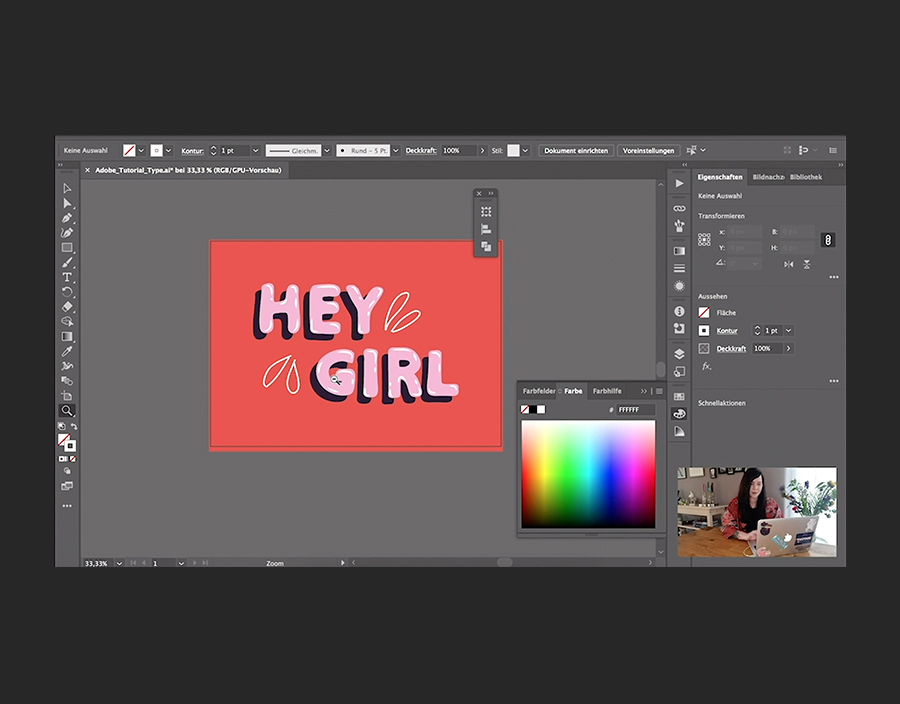This screenshot has width=900, height=704.
Task: Open the Layers panel icon
Action: pos(680,353)
